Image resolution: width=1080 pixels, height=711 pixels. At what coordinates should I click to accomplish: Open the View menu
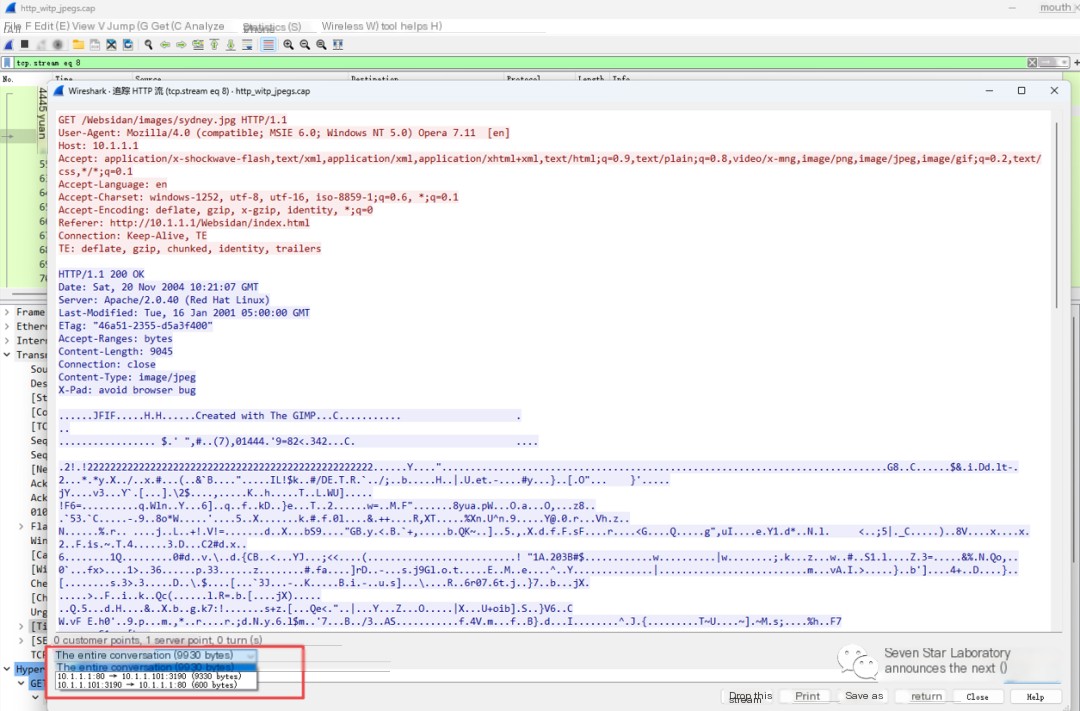(88, 26)
